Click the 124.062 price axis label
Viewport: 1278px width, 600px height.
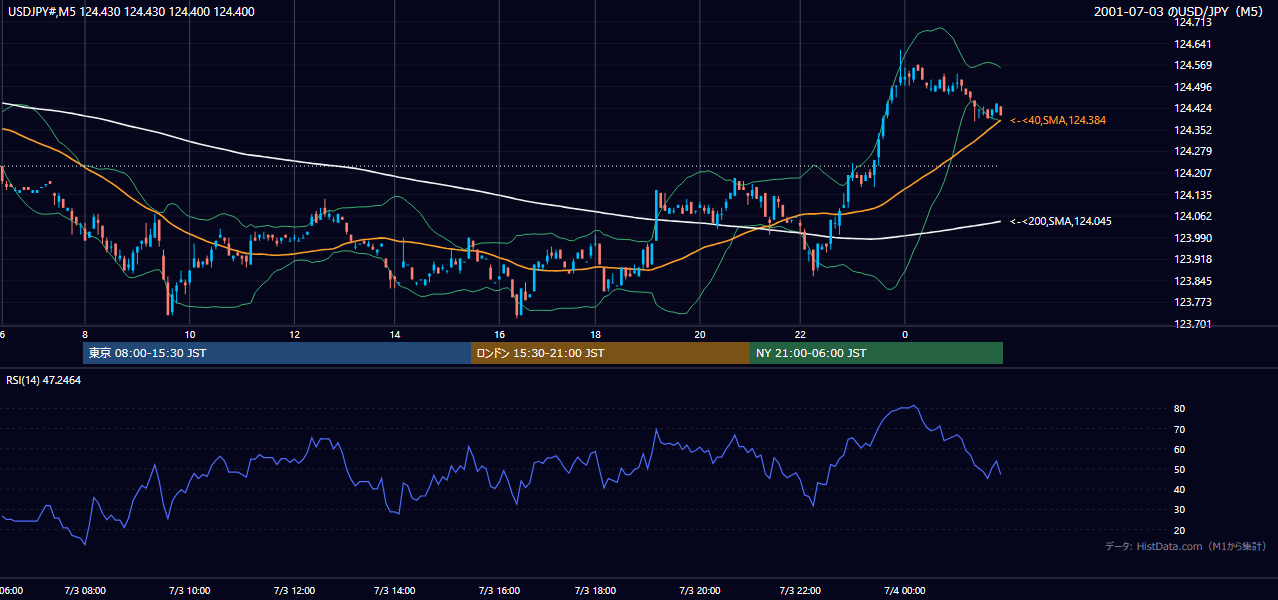[1193, 216]
